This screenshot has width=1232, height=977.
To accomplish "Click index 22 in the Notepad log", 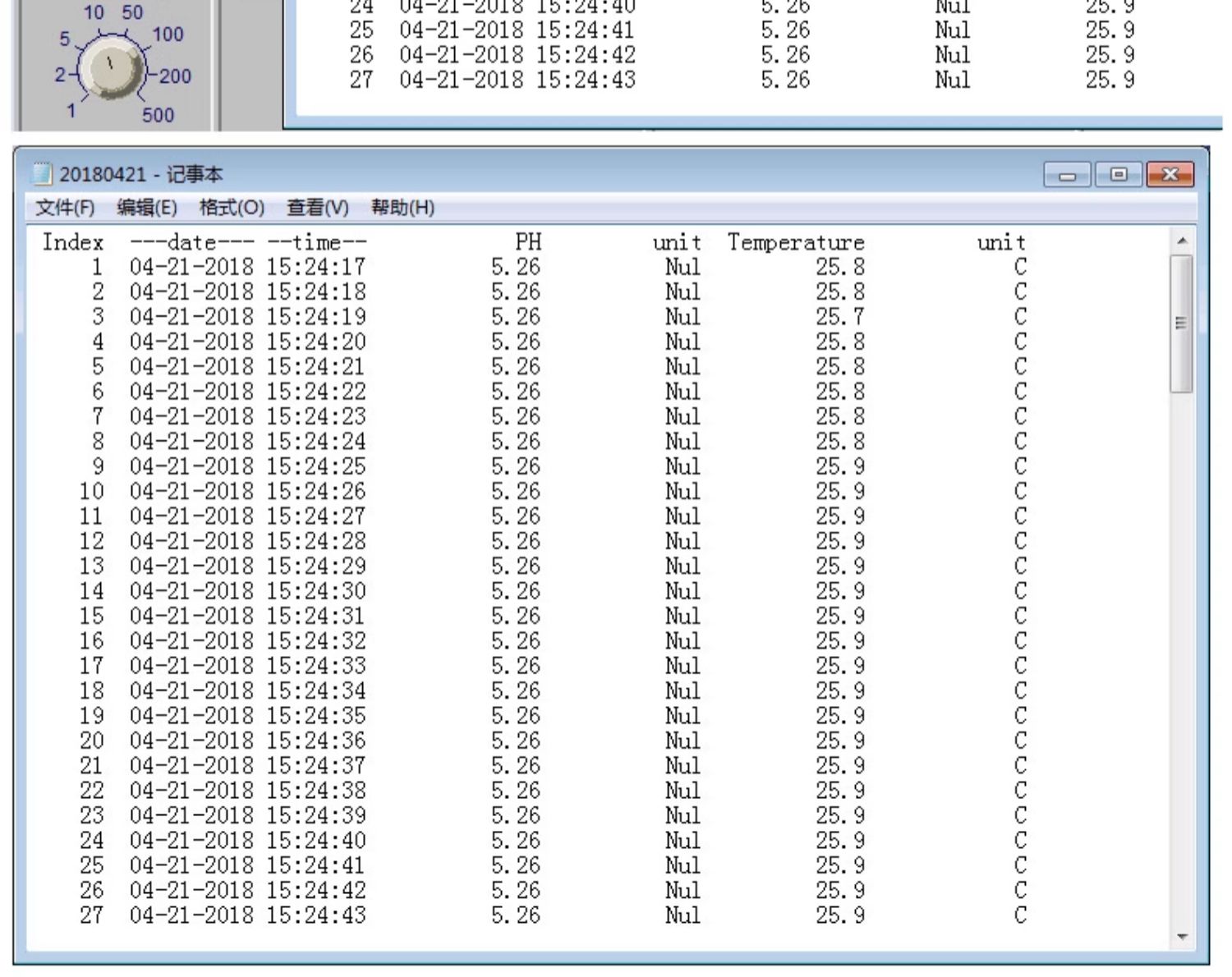I will click(x=92, y=791).
